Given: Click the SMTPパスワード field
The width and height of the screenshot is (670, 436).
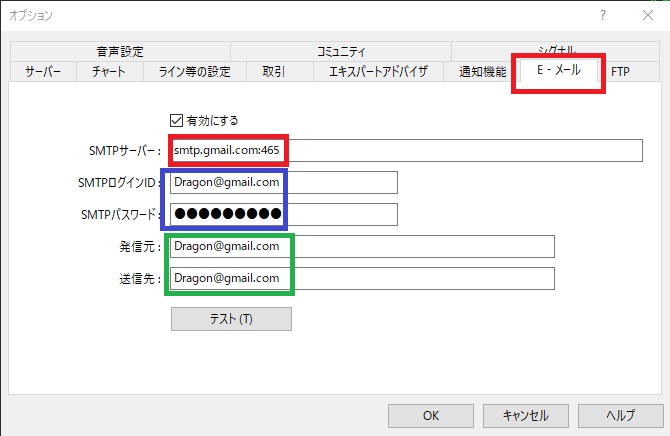Looking at the screenshot, I should 284,214.
